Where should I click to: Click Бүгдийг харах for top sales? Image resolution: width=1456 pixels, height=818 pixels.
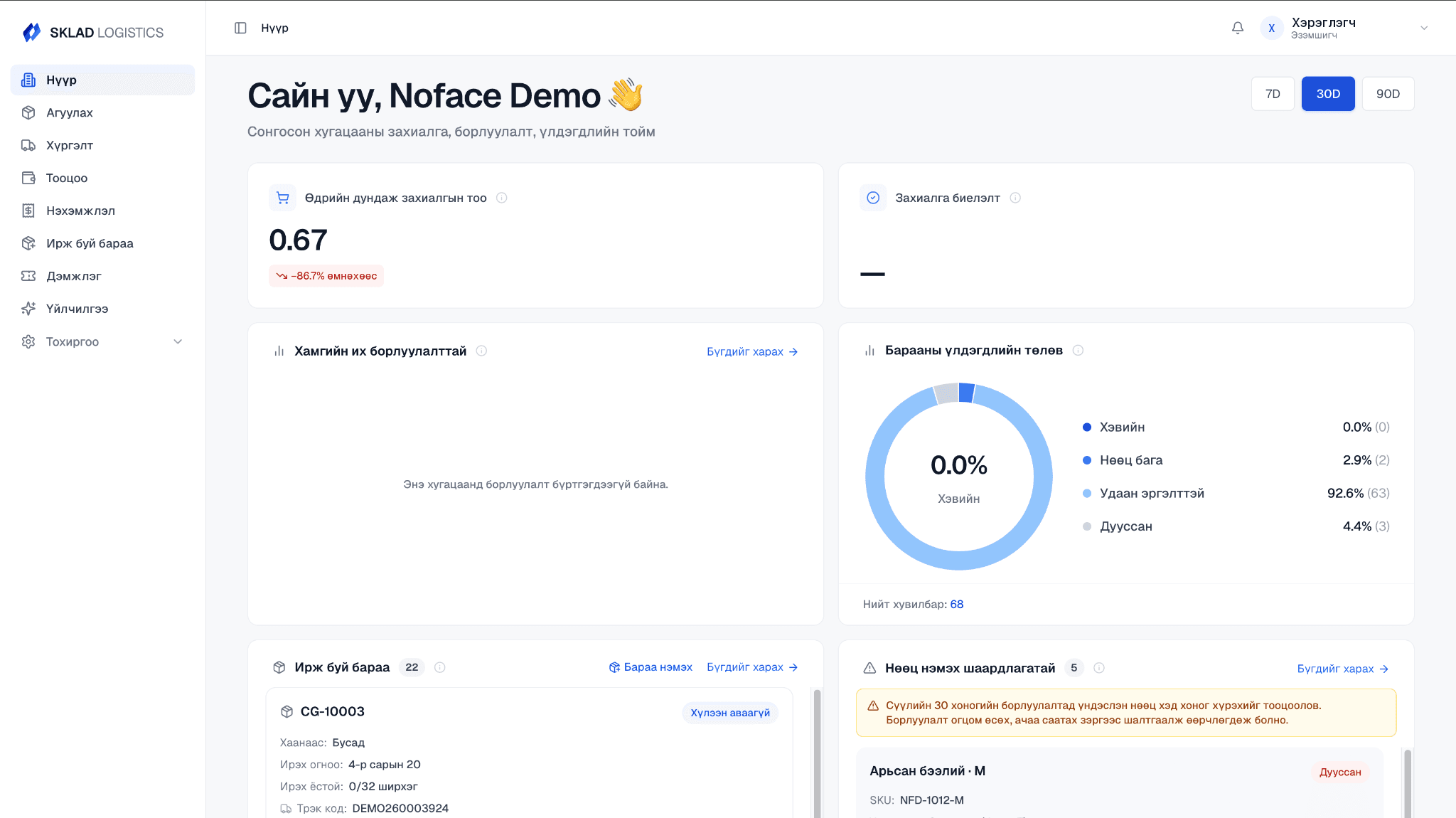[x=752, y=351]
